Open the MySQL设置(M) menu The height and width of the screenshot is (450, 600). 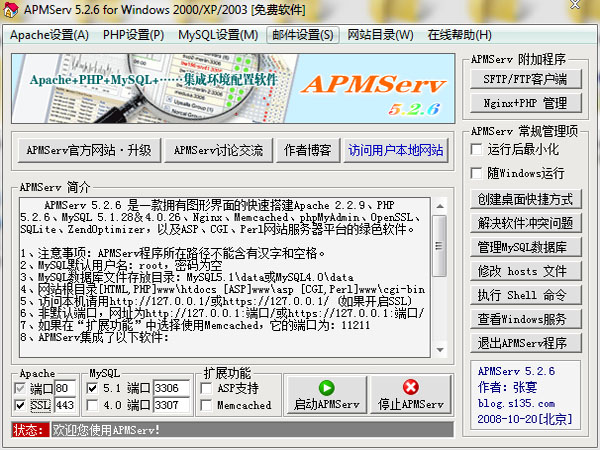click(x=218, y=35)
